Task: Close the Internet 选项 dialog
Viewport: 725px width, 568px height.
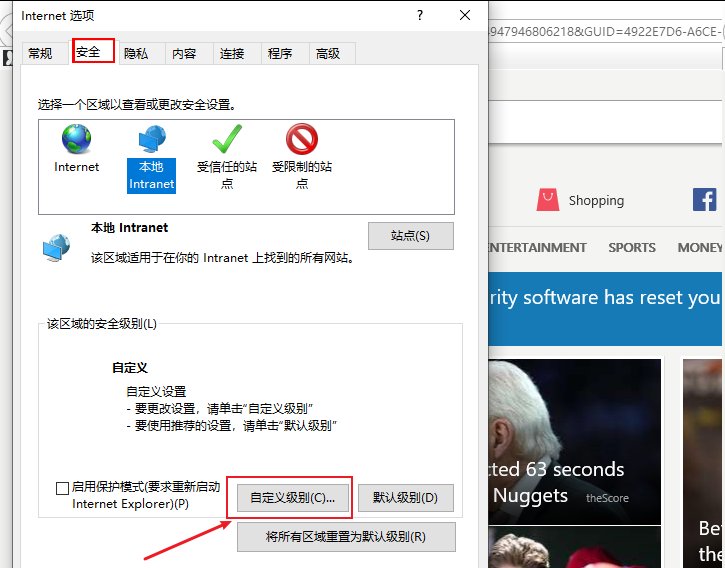Action: (465, 15)
